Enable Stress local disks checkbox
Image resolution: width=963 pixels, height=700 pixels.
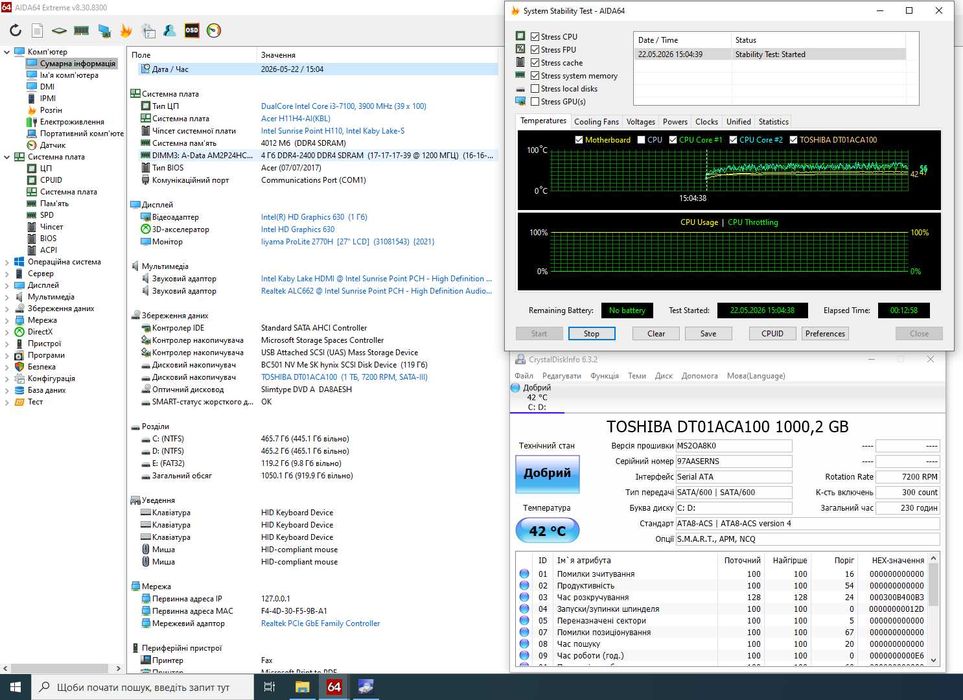pyautogui.click(x=535, y=88)
